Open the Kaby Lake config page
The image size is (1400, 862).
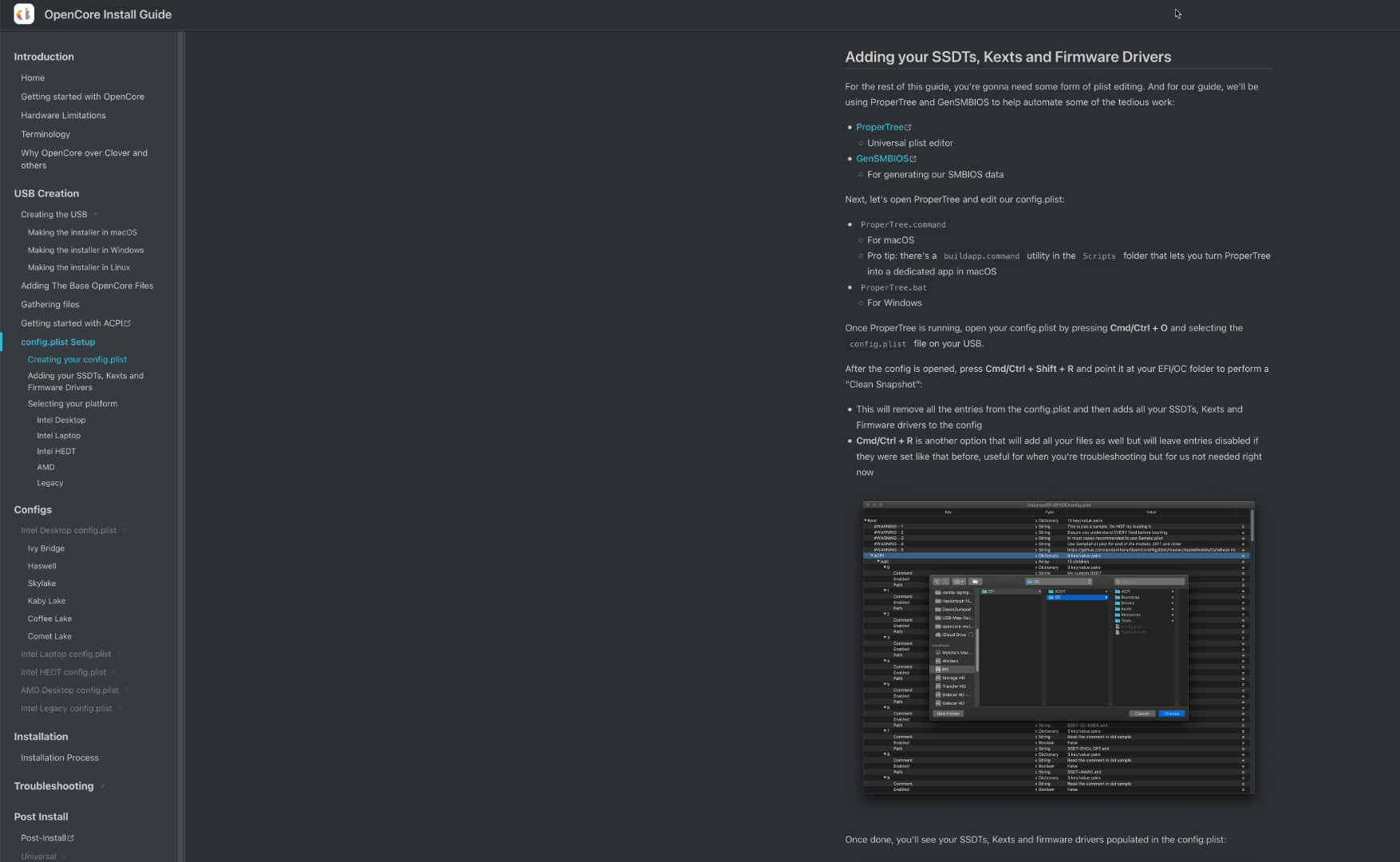click(46, 602)
